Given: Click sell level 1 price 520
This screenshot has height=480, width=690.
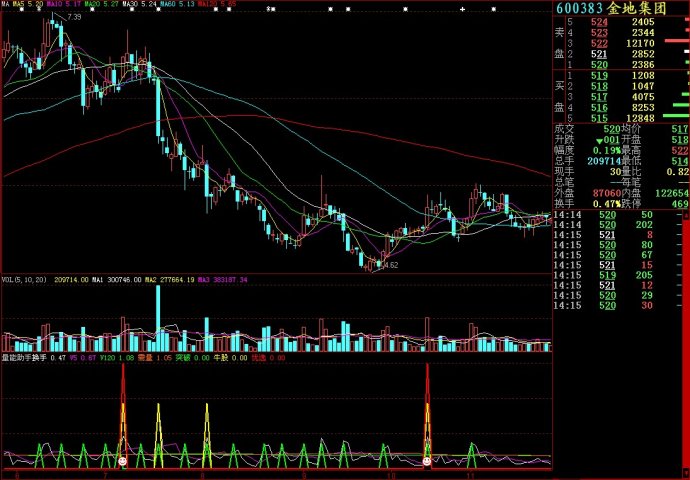Looking at the screenshot, I should pos(599,65).
